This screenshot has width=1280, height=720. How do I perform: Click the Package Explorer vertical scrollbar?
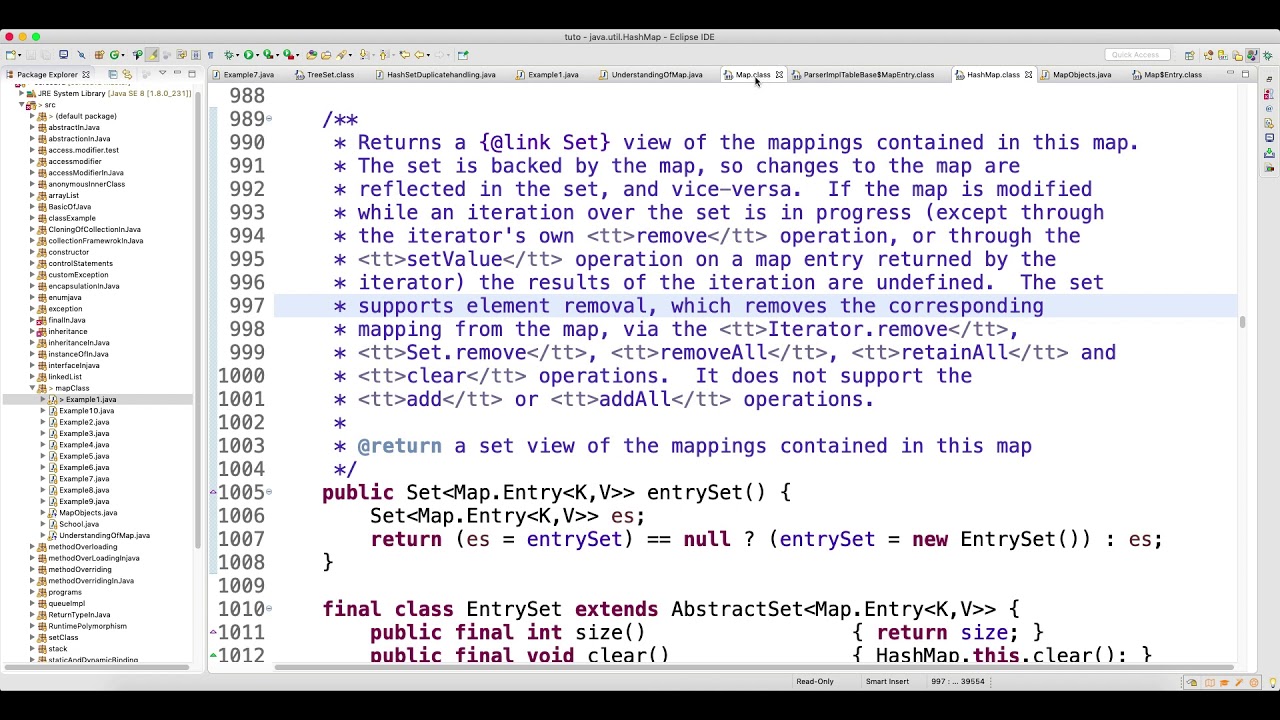[196, 320]
